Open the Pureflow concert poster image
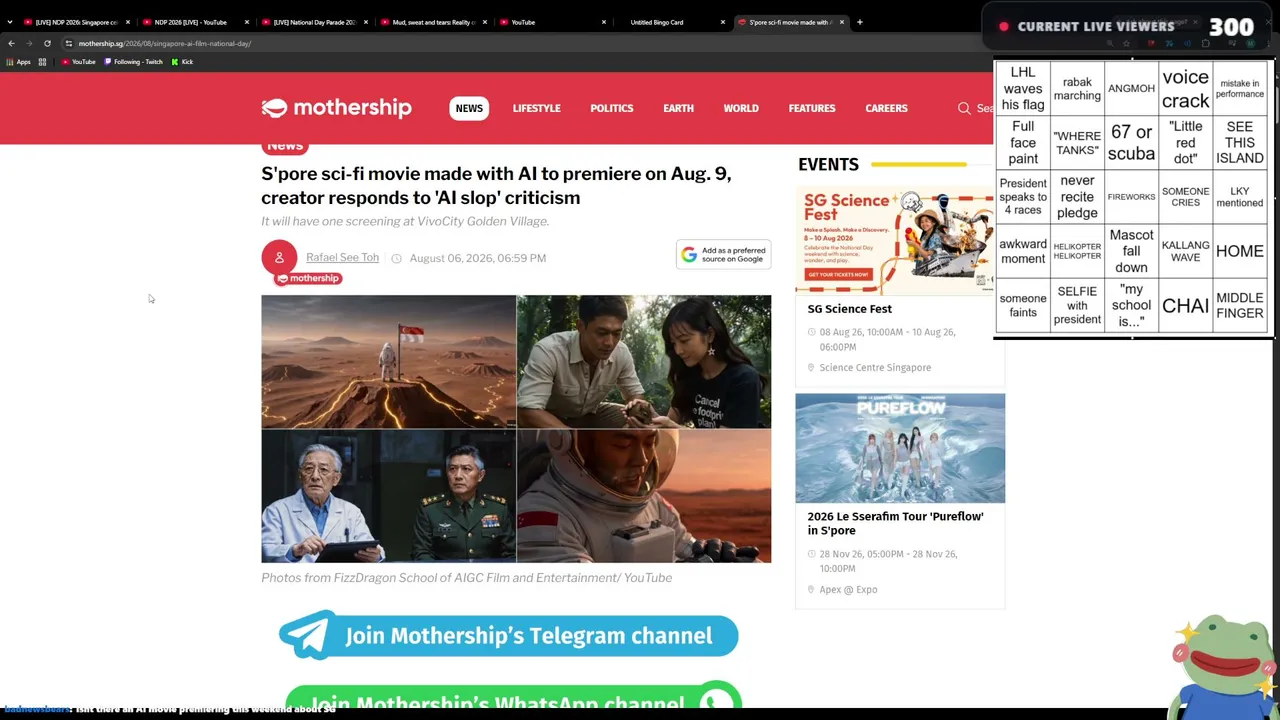This screenshot has height=720, width=1280. point(900,448)
